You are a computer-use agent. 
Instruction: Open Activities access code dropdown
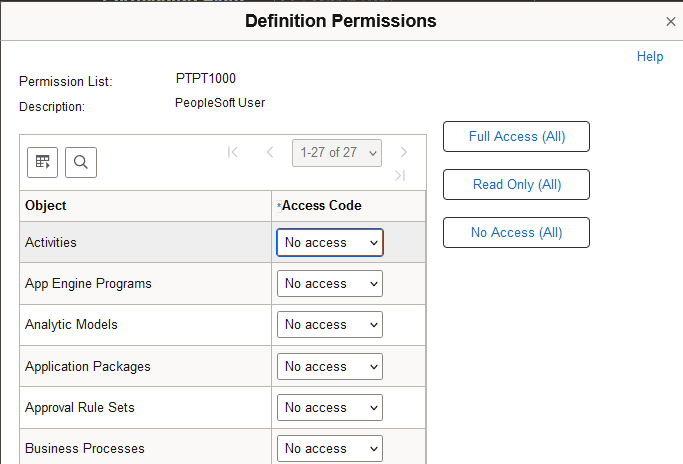click(x=329, y=242)
